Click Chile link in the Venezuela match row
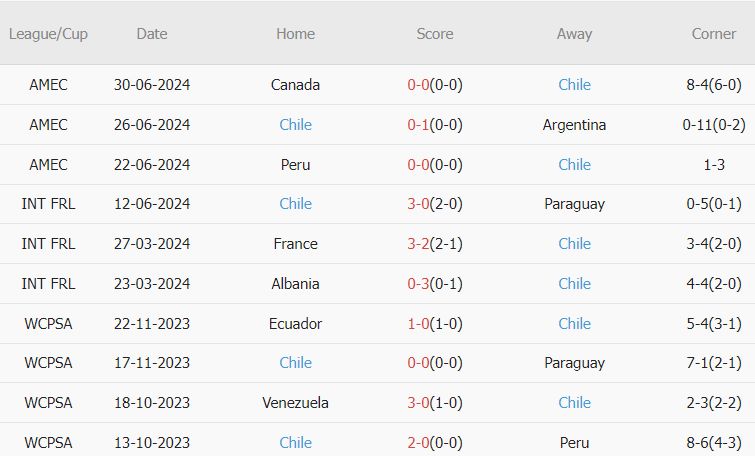The width and height of the screenshot is (755, 456). (574, 403)
